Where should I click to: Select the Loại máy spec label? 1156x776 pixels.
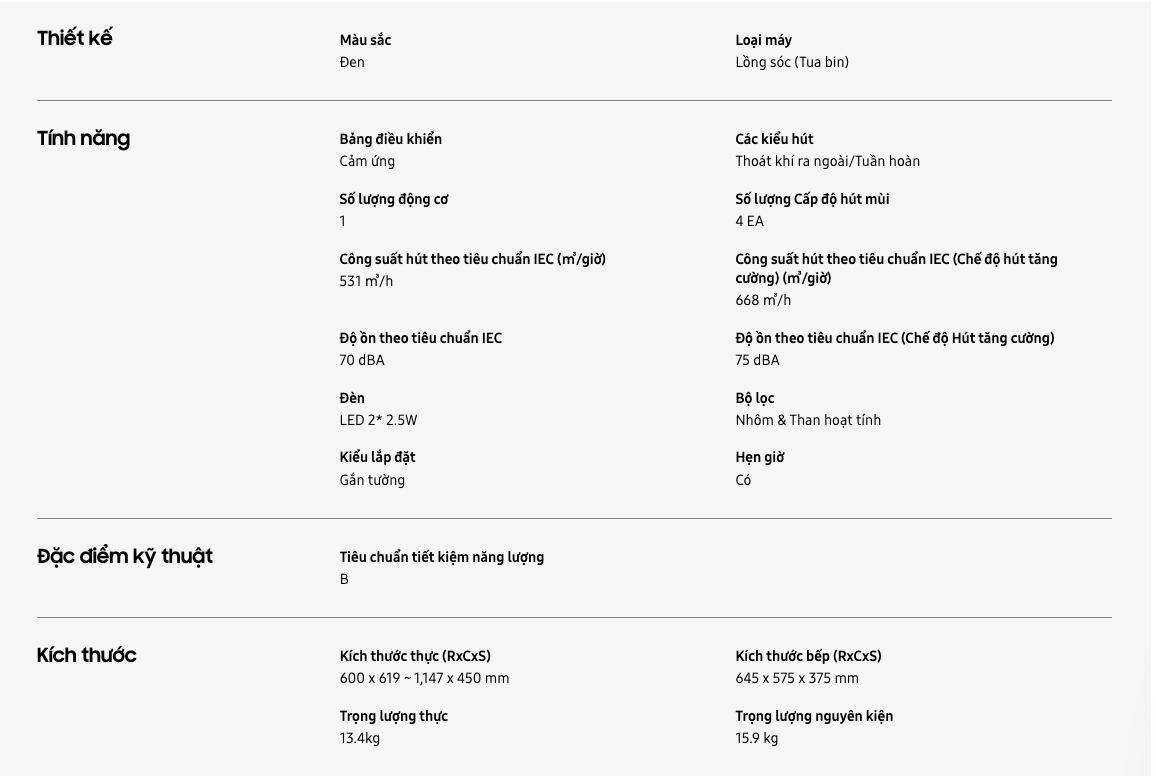(x=763, y=40)
